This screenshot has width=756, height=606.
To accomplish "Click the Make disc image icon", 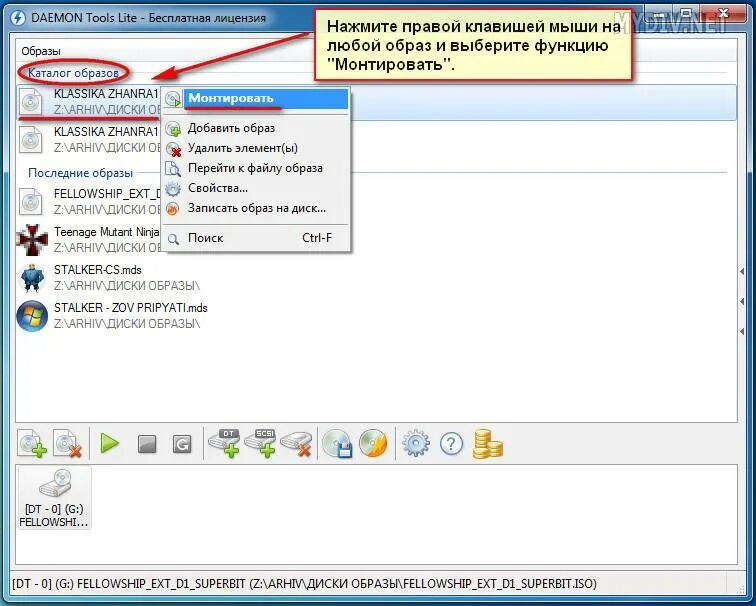I will pyautogui.click(x=338, y=443).
